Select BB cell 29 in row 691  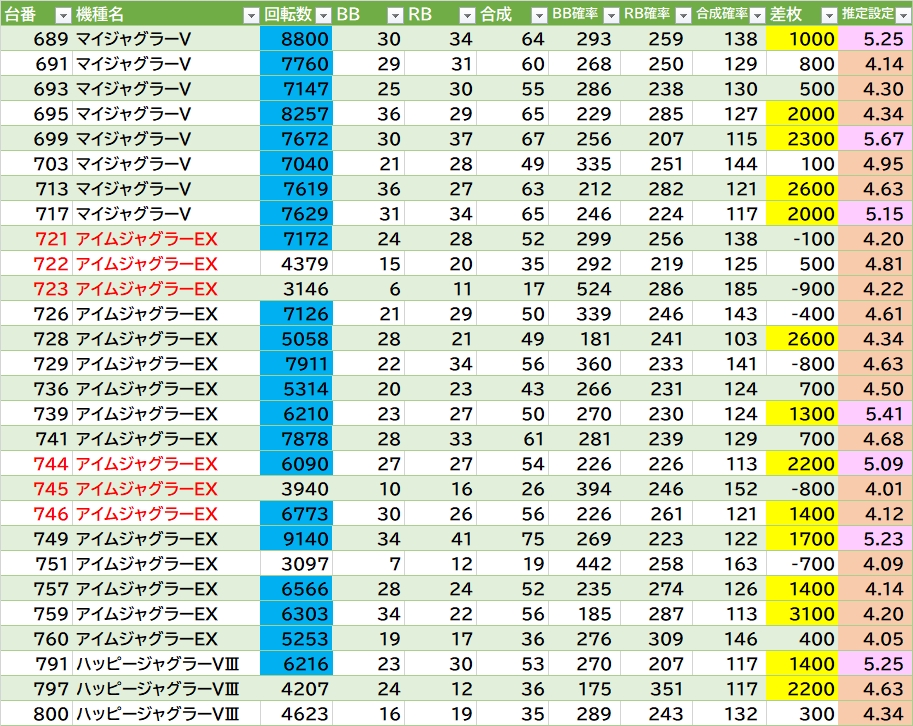[x=368, y=64]
